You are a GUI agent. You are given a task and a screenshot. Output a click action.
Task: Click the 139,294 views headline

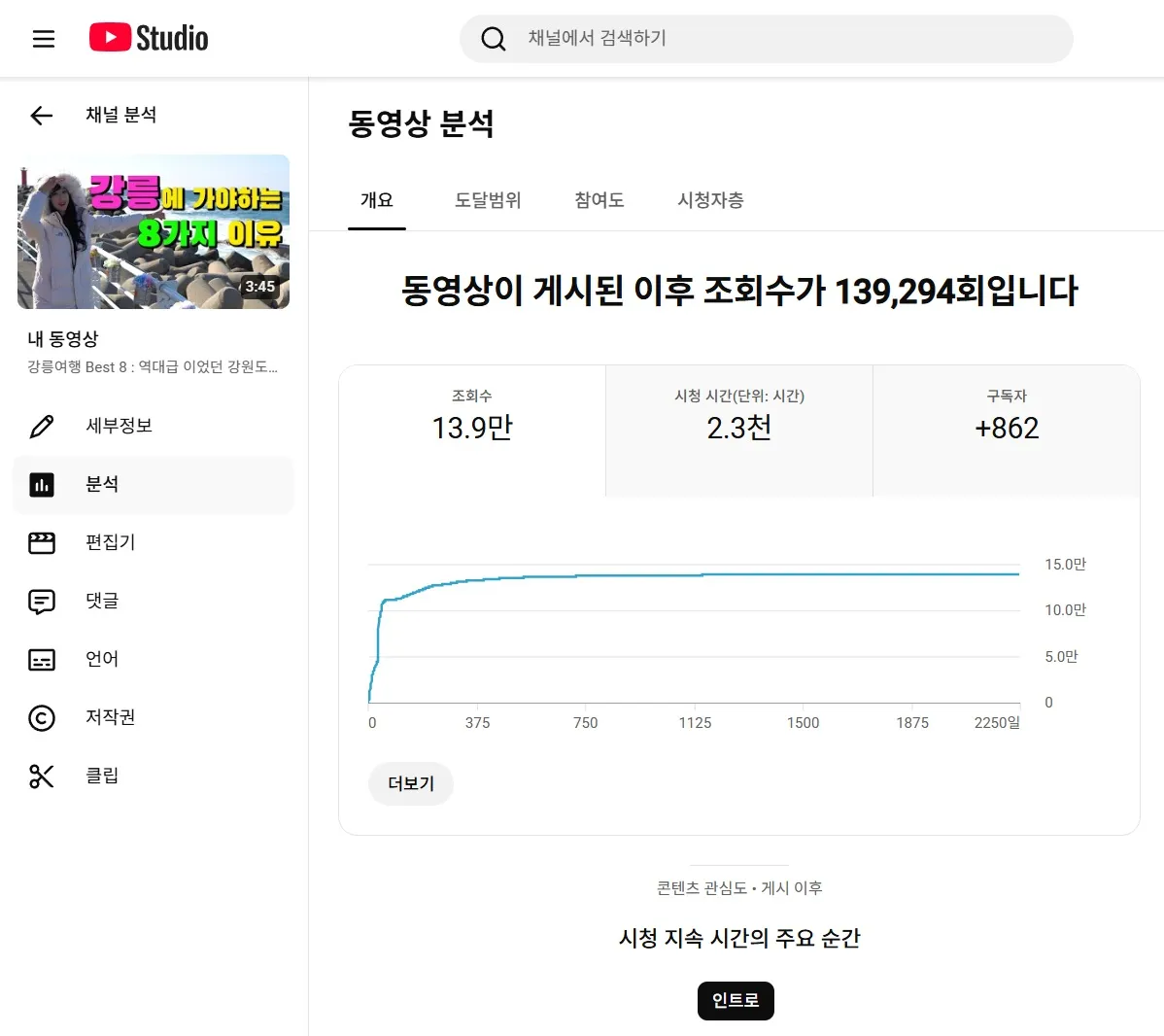click(739, 291)
